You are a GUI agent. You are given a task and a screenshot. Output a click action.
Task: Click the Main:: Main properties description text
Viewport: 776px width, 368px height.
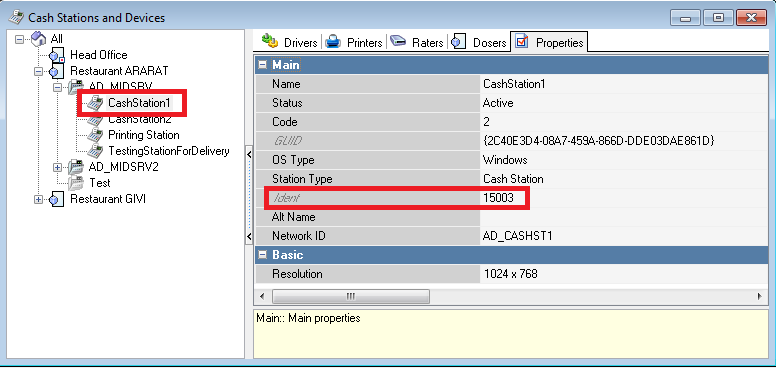pyautogui.click(x=308, y=318)
